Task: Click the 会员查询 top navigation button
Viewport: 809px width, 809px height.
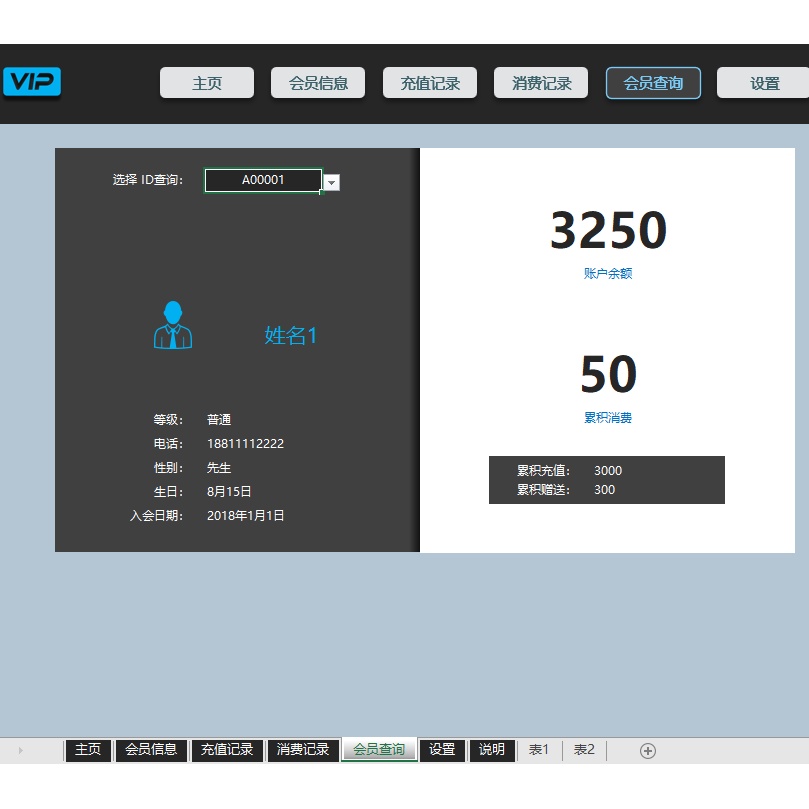Action: [653, 83]
